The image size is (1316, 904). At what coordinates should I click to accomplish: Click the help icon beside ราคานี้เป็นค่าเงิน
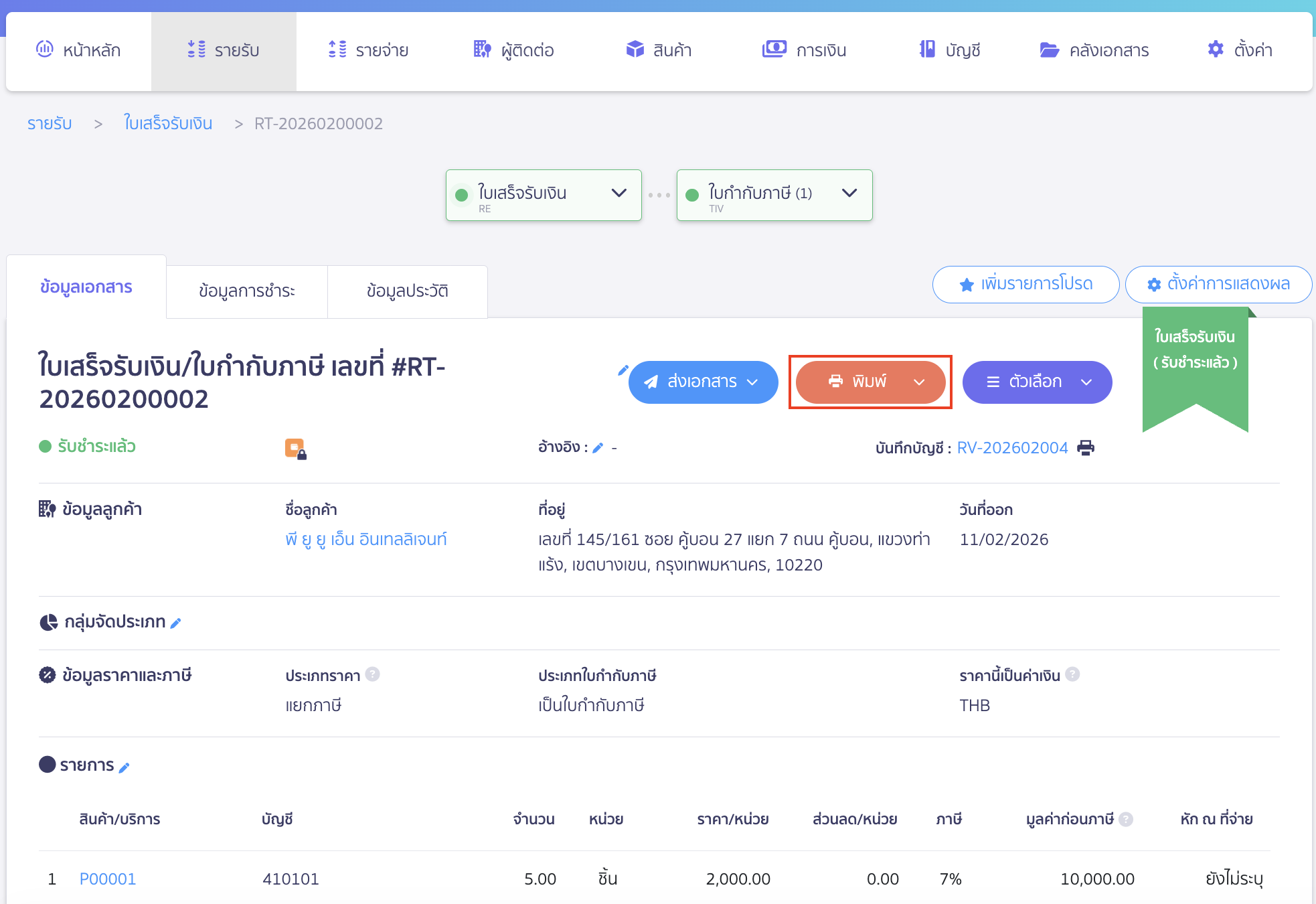coord(1072,674)
